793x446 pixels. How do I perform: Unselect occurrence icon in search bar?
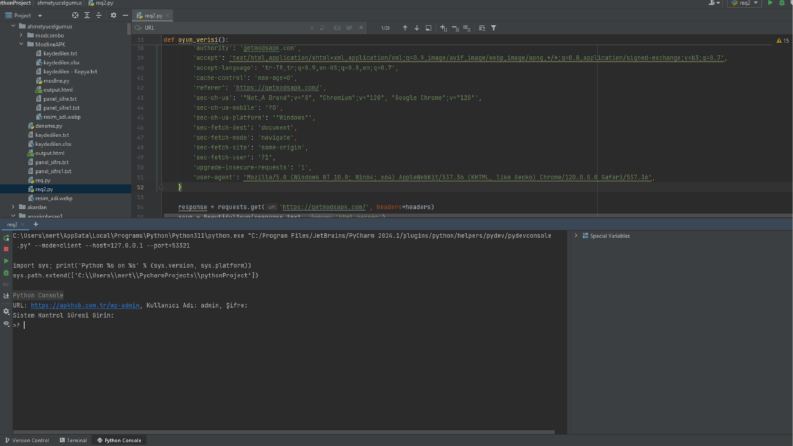(x=455, y=28)
